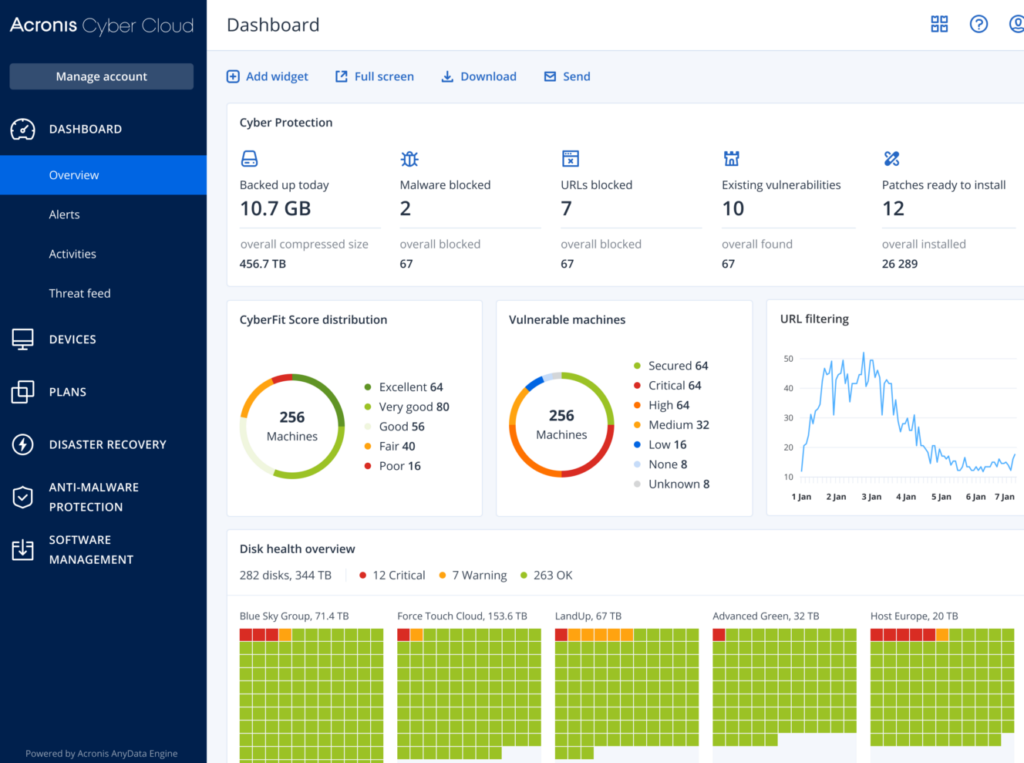Click the Send envelope icon
Image resolution: width=1024 pixels, height=763 pixels.
pos(550,76)
